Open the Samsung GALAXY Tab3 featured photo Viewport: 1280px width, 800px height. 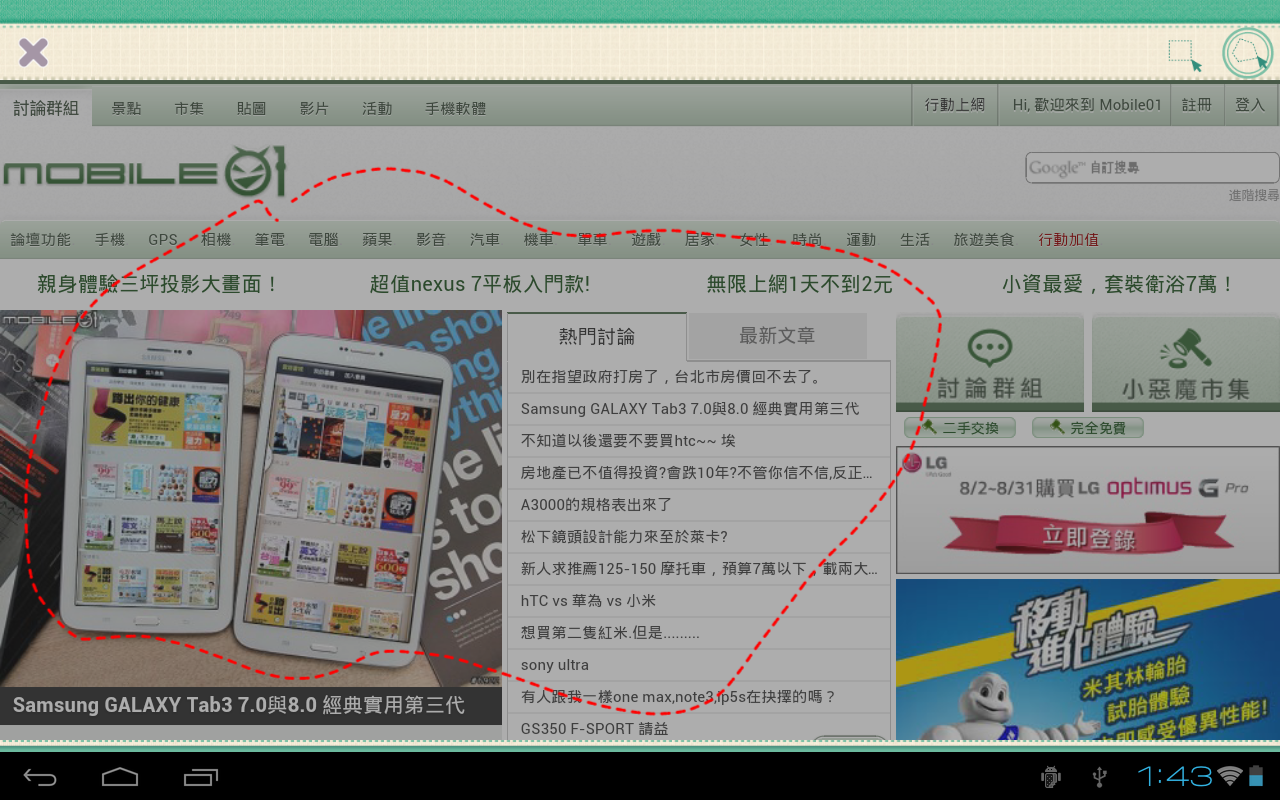[250, 498]
